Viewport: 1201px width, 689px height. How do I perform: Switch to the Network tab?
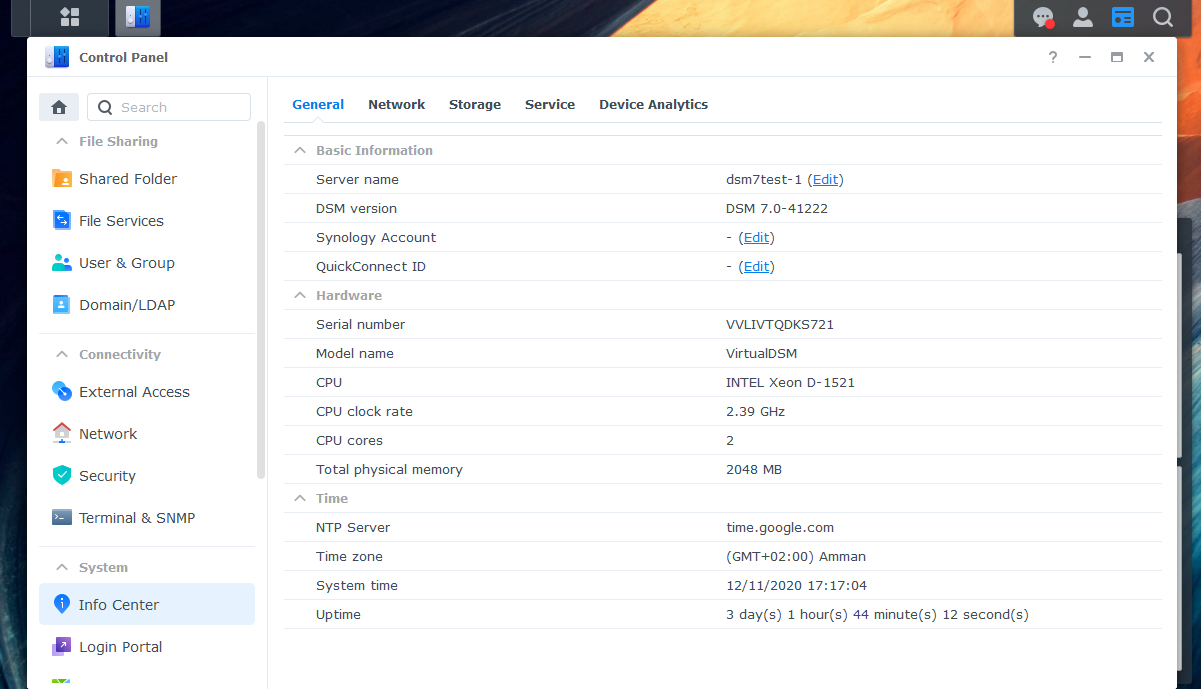(x=397, y=104)
